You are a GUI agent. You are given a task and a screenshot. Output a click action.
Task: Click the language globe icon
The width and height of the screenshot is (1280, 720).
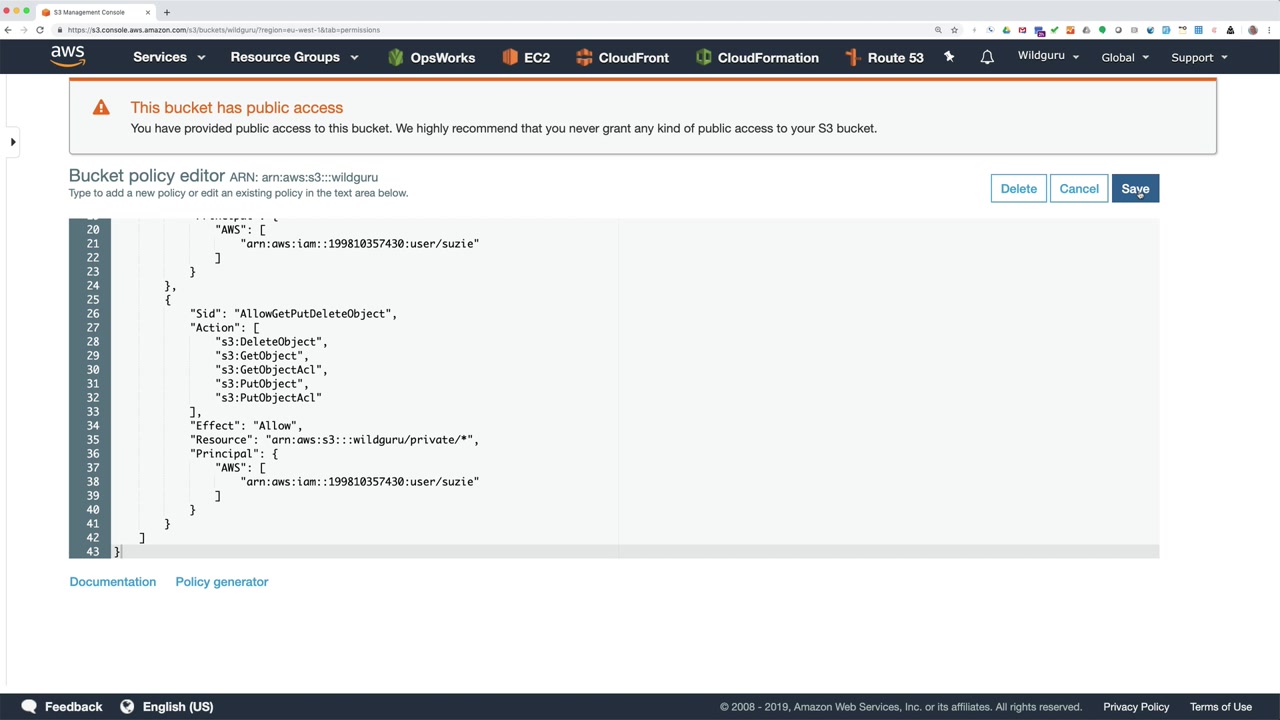(x=127, y=706)
